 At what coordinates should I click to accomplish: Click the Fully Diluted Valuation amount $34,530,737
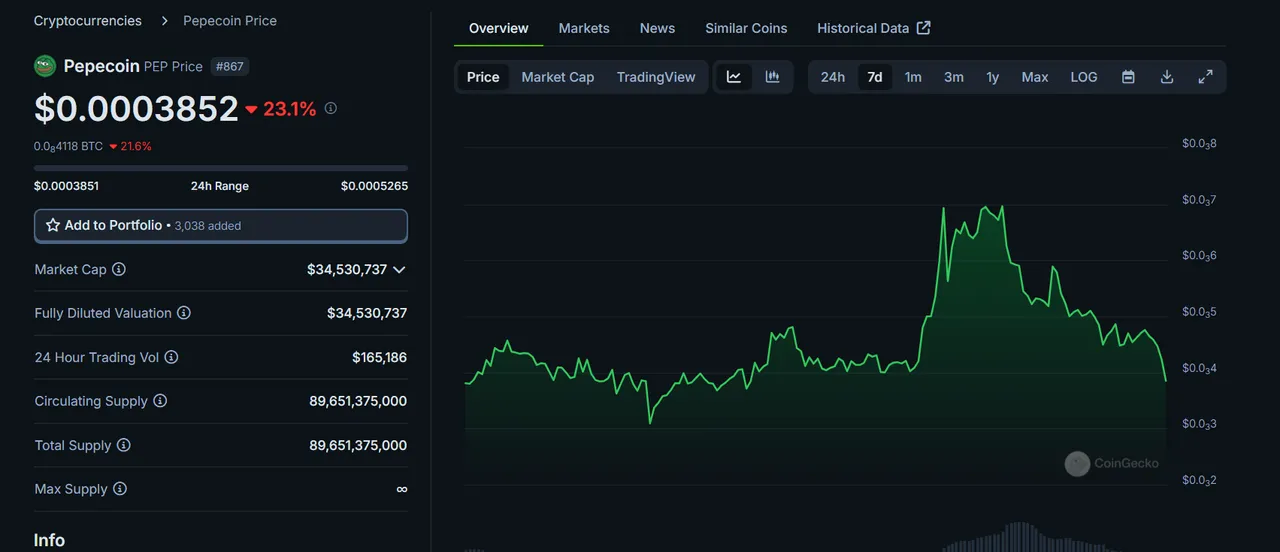367,313
